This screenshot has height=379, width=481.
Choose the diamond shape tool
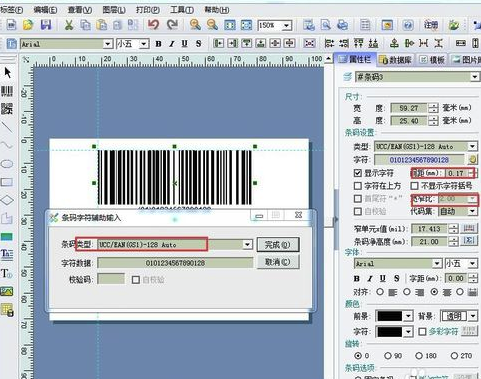coord(7,200)
